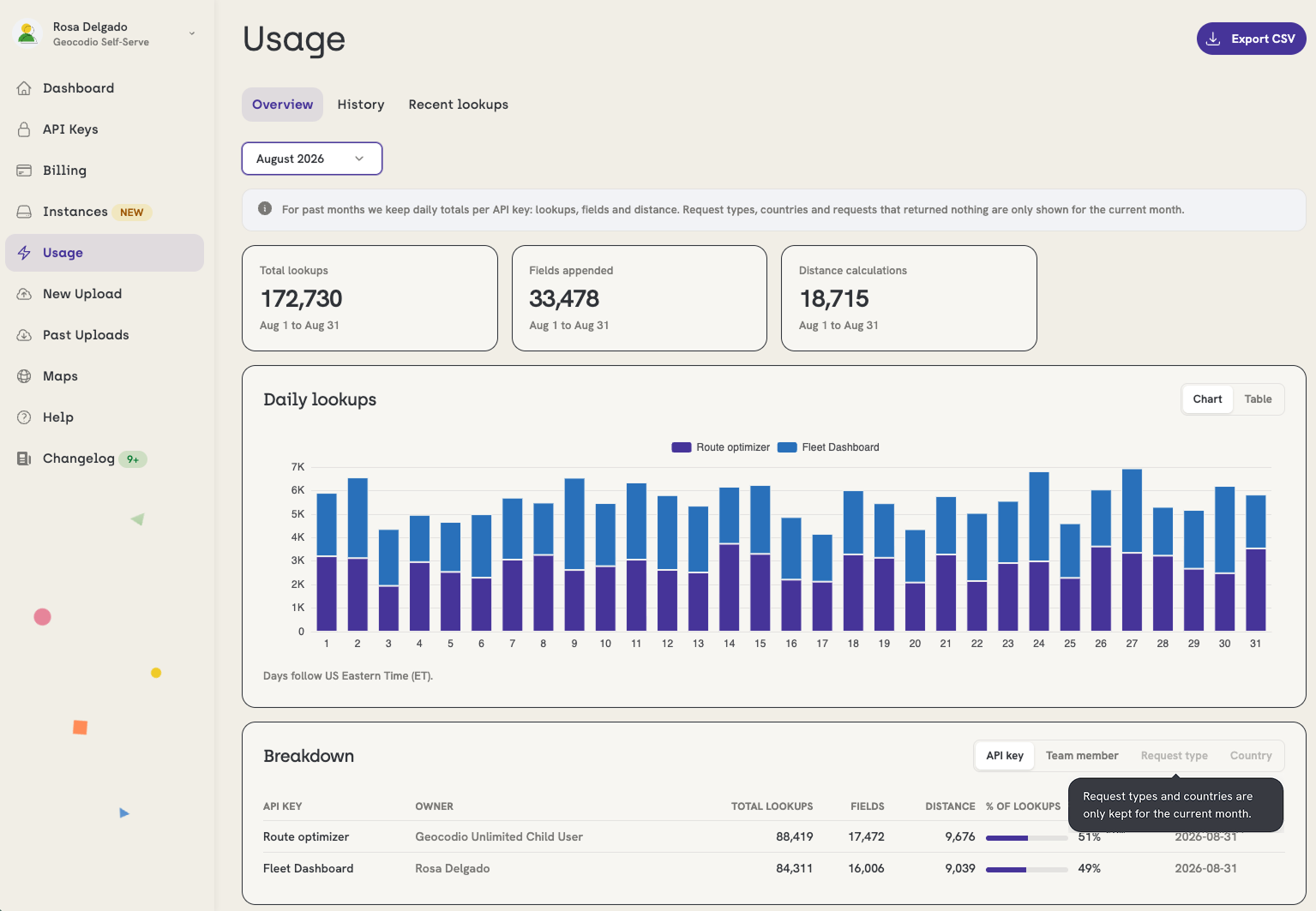Toggle the Route optimizer legend swatch
This screenshot has height=911, width=1316.
click(x=682, y=447)
